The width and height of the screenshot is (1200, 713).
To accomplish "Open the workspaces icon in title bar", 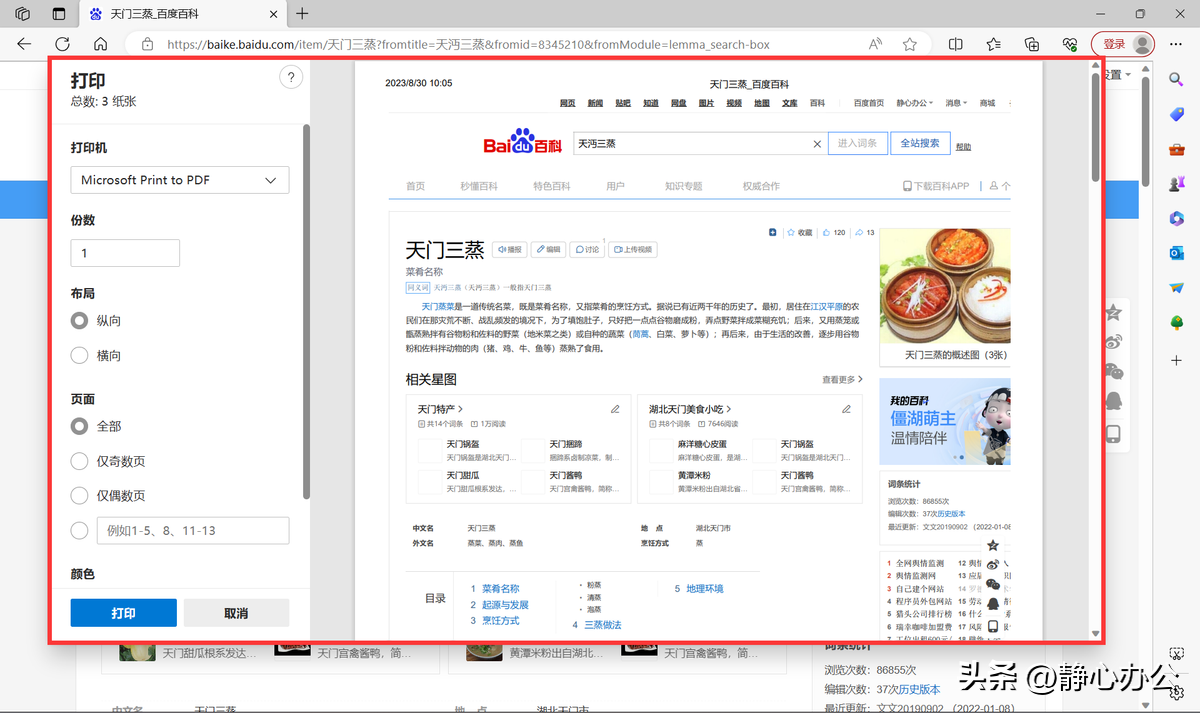I will tap(23, 14).
